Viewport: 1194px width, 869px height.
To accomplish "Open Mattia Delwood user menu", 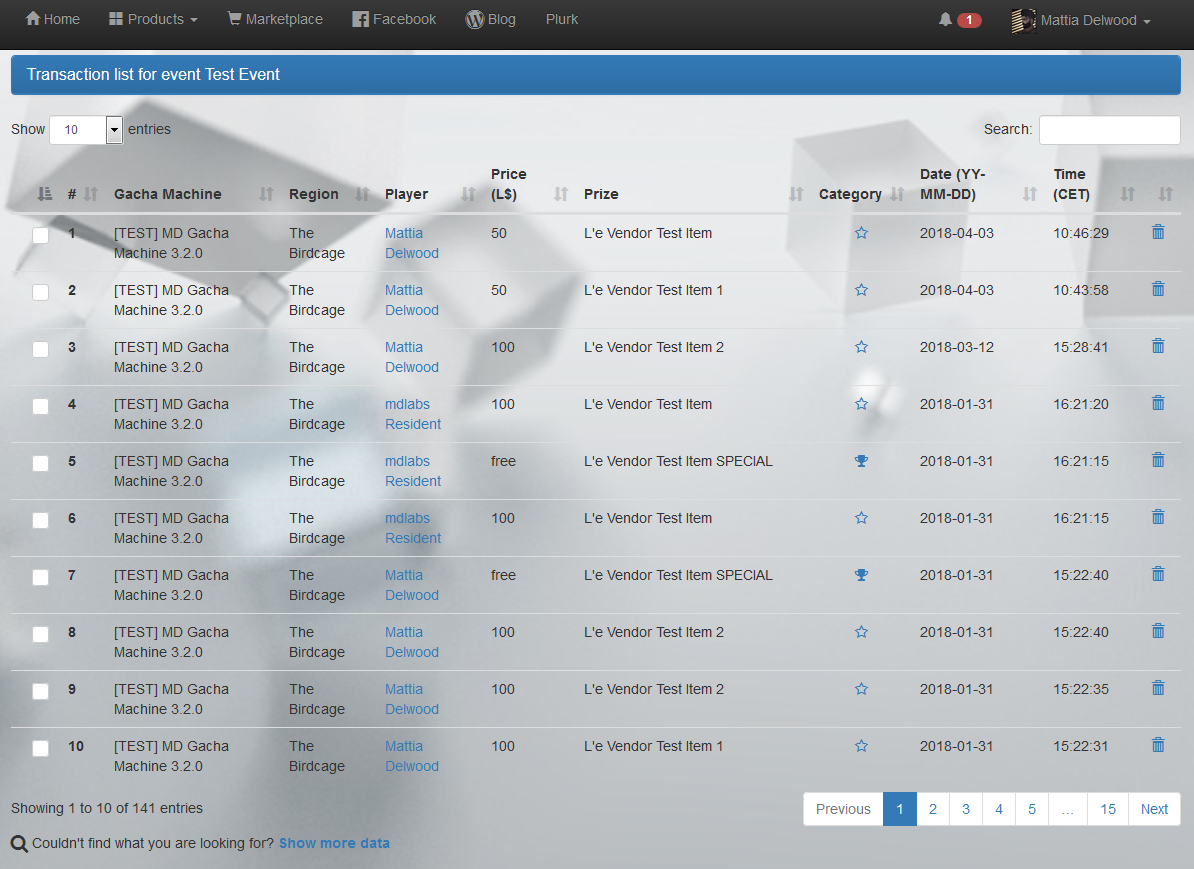I will pyautogui.click(x=1081, y=20).
